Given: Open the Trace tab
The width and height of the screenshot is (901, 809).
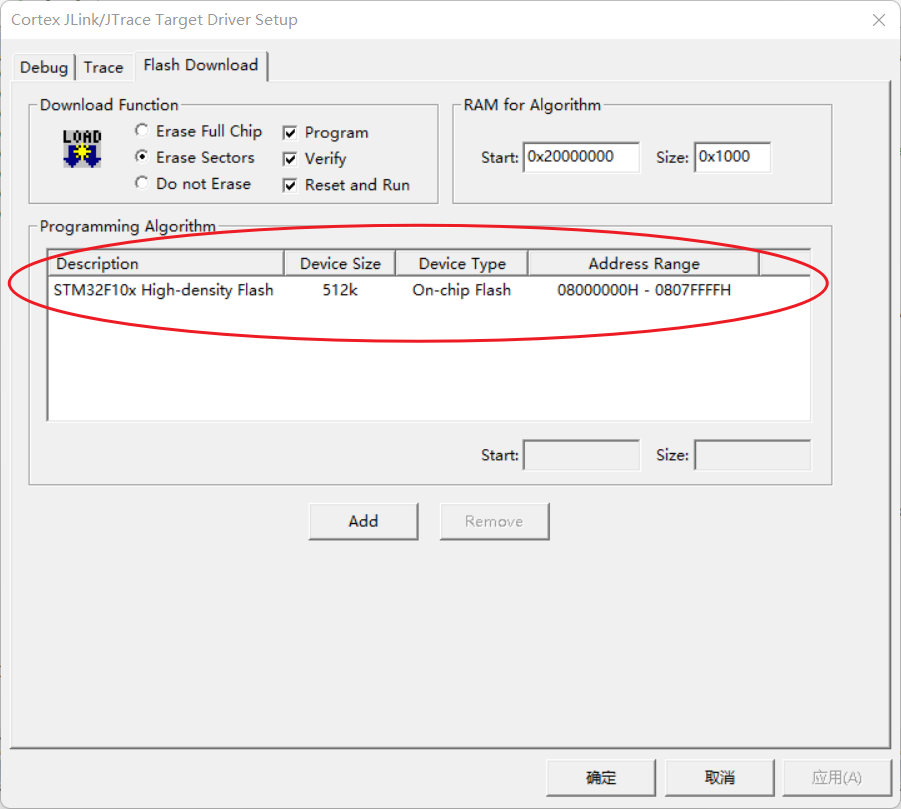Looking at the screenshot, I should click(x=104, y=67).
